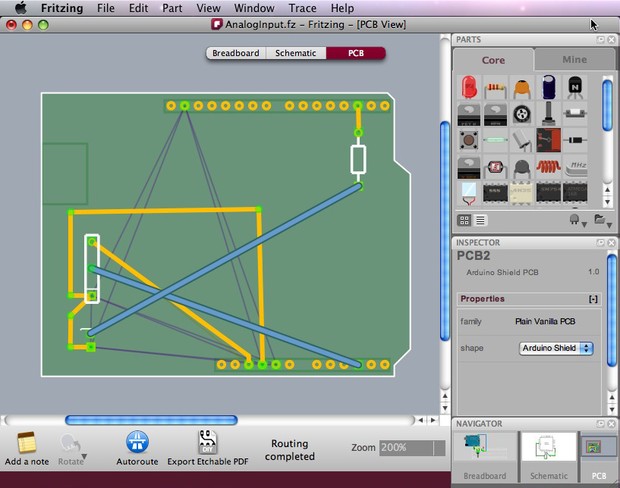Choose the pushbutton part icon
The width and height of the screenshot is (620, 488).
[468, 140]
